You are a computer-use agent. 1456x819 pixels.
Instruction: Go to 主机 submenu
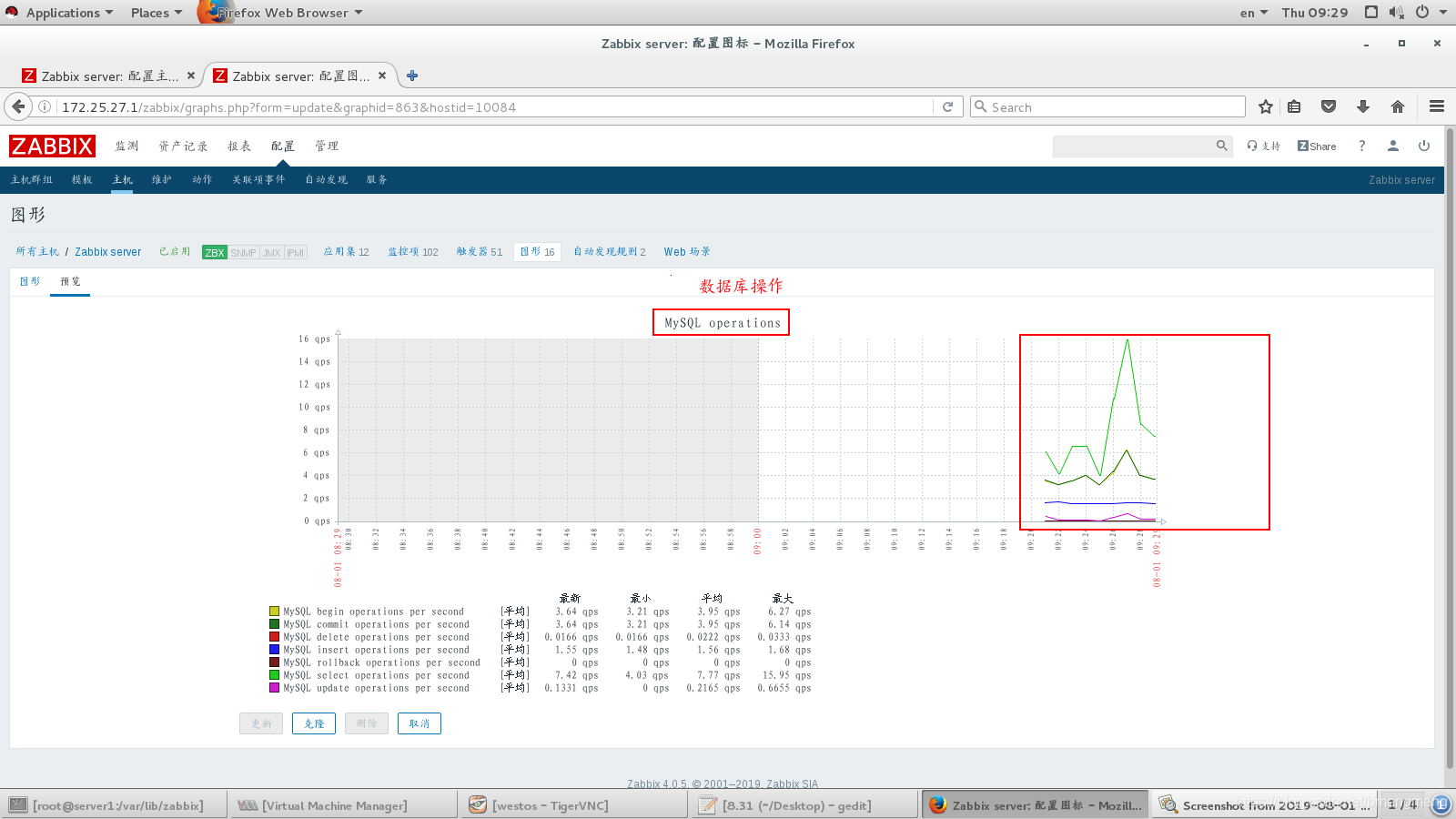tap(122, 179)
